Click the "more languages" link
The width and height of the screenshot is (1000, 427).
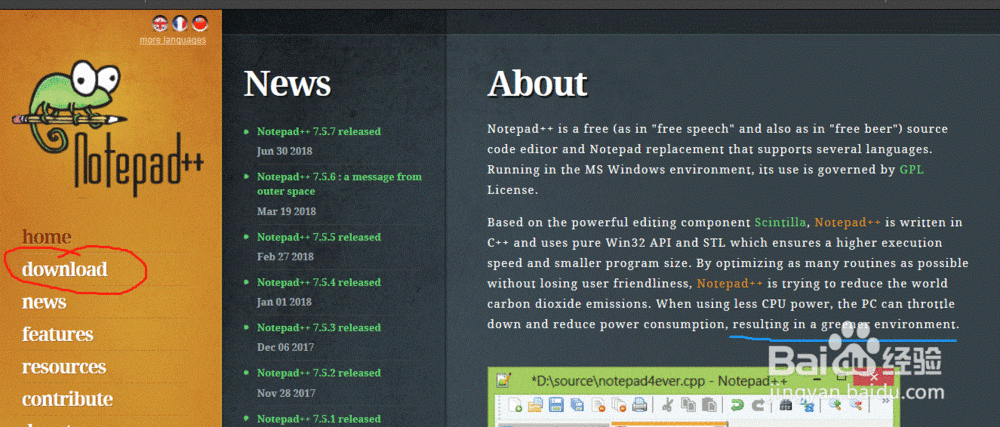tap(173, 40)
